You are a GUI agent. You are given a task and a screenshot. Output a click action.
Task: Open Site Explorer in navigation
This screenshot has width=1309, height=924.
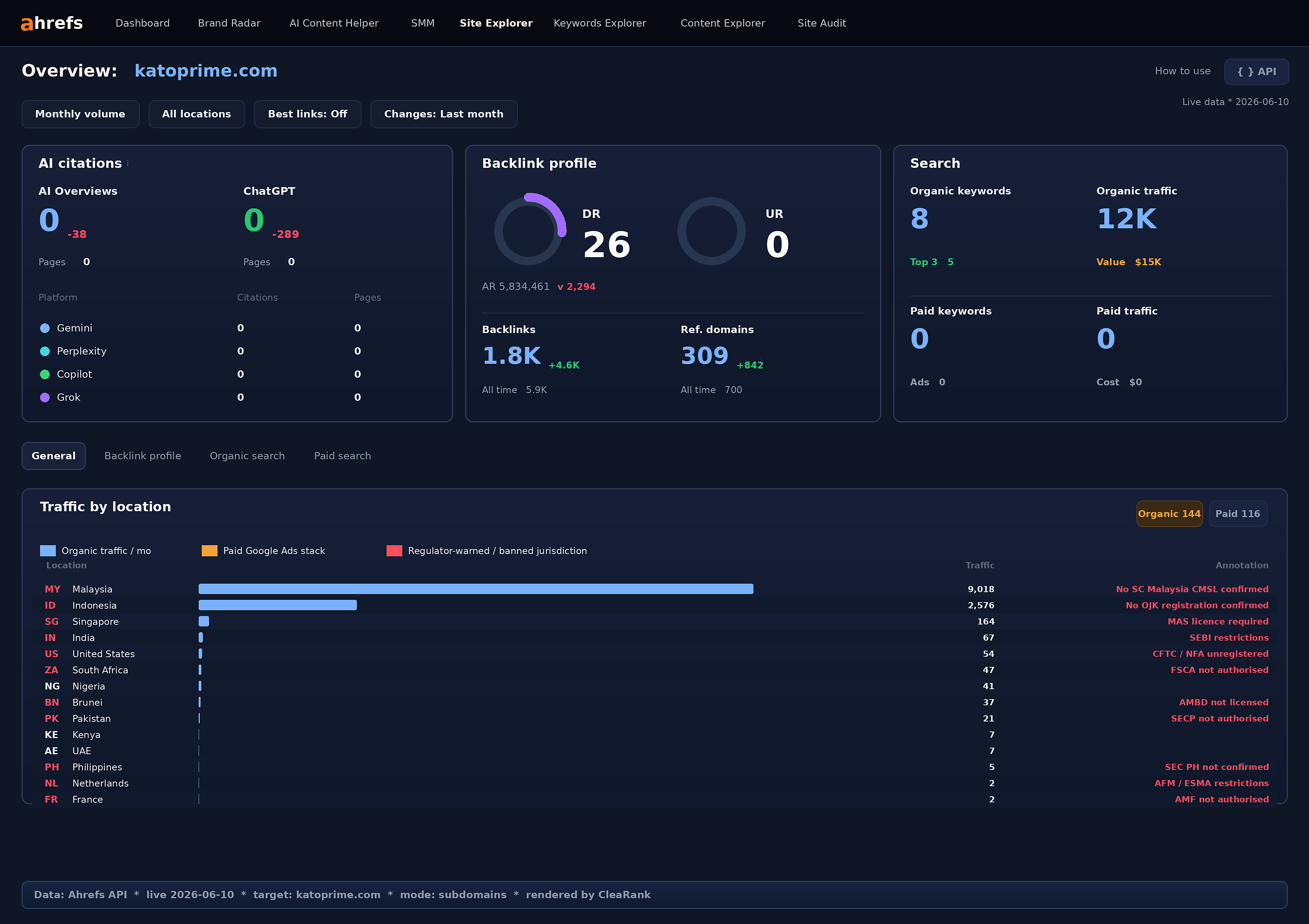tap(496, 23)
